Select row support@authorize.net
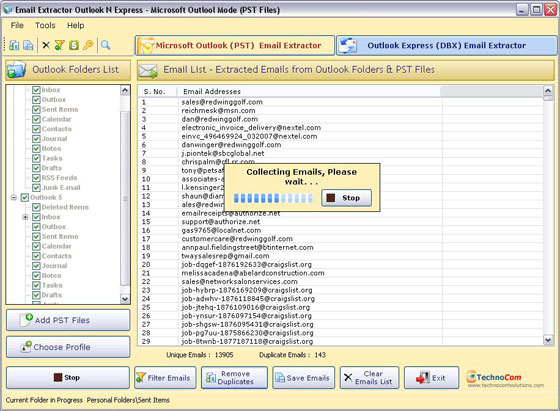Screen dimensions: 560x411 pos(341,222)
